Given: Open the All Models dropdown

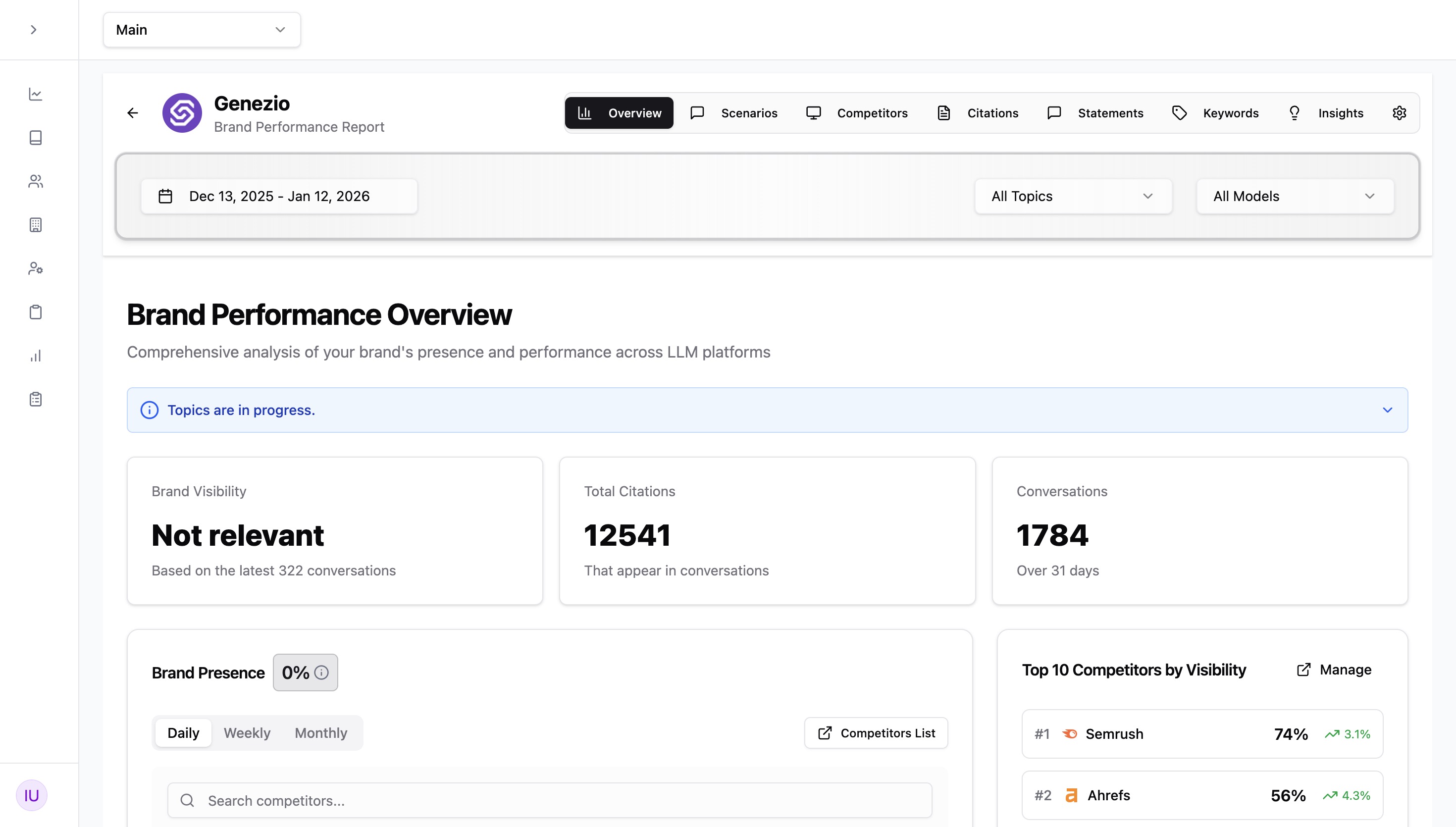Looking at the screenshot, I should (1294, 196).
